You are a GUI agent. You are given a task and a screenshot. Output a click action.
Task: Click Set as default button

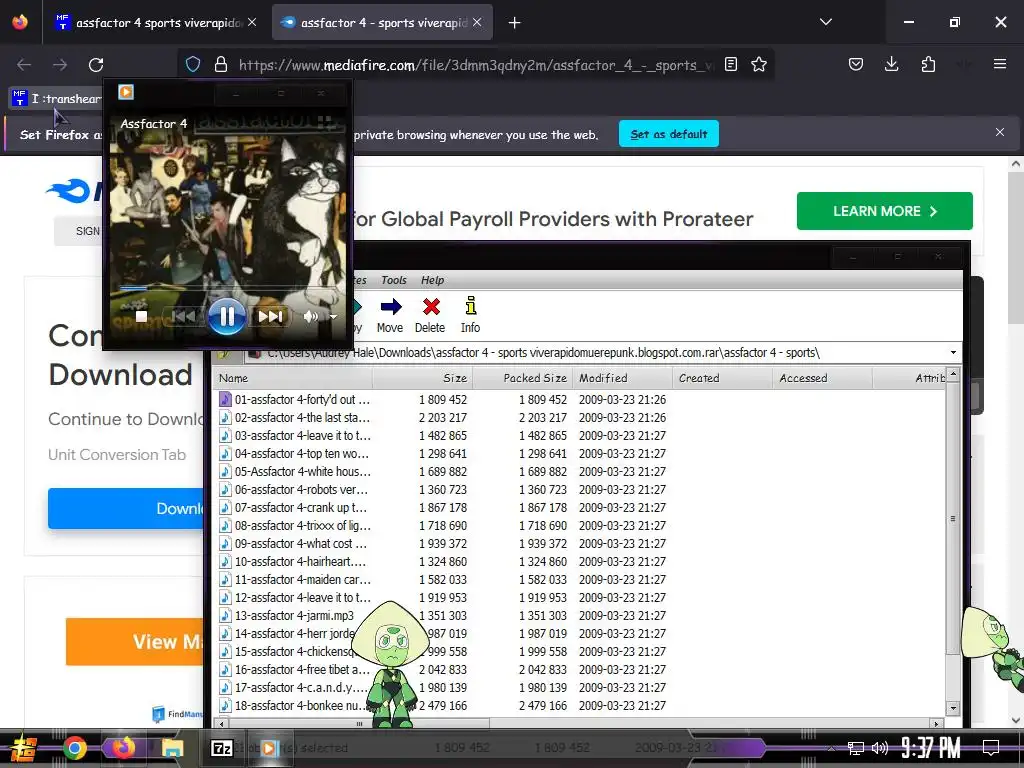[669, 134]
